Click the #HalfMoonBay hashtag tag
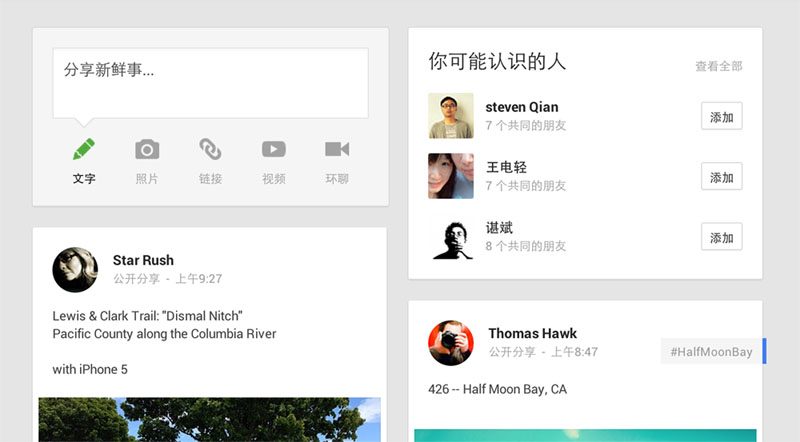This screenshot has width=800, height=442. (x=711, y=352)
